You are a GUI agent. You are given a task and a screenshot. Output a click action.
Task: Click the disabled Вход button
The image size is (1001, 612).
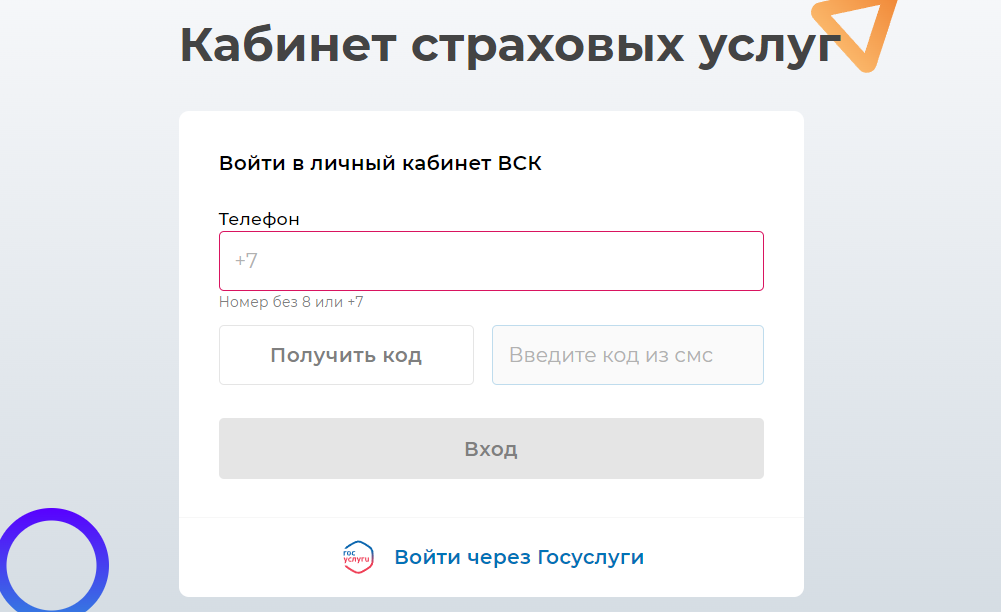491,448
